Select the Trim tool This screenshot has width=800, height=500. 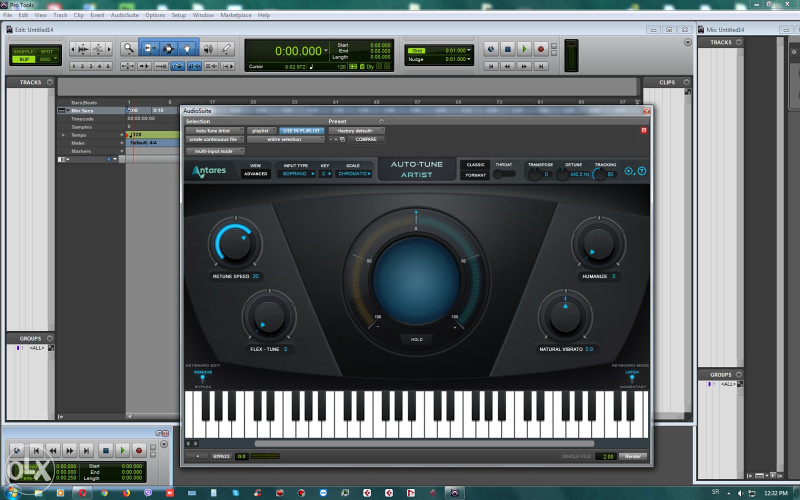click(149, 48)
